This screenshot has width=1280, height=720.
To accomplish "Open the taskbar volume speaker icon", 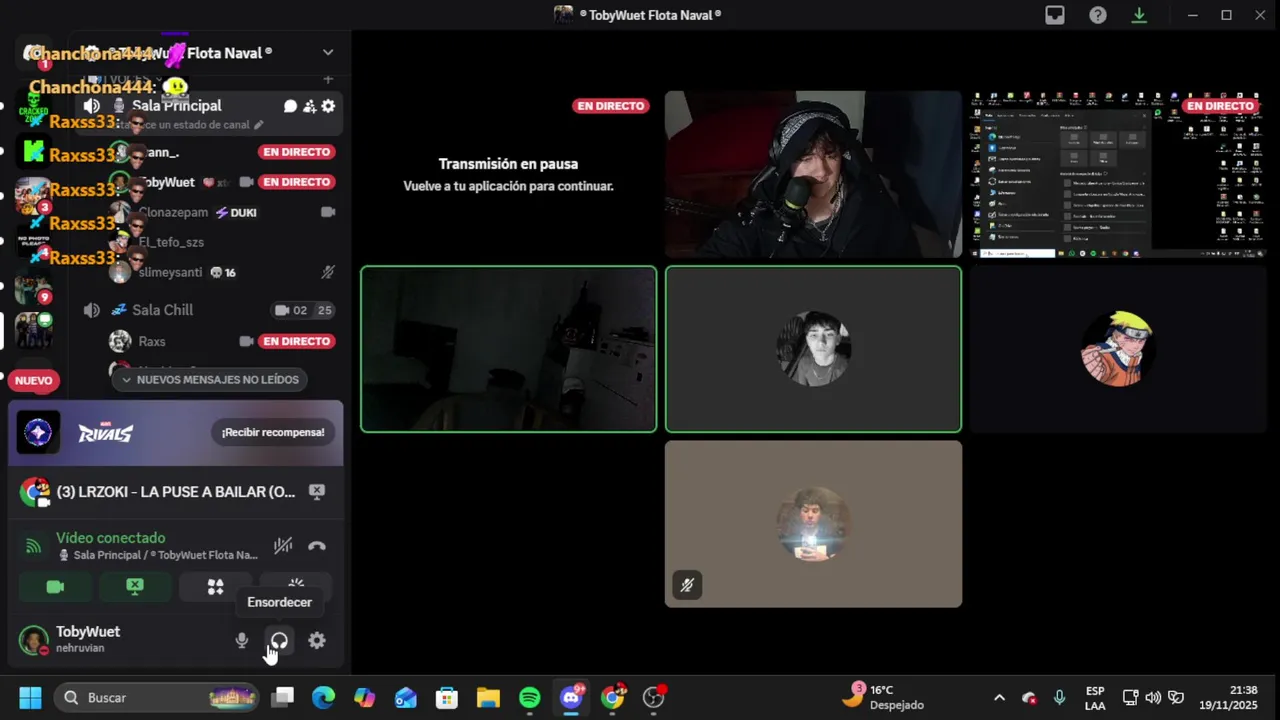I will [x=1153, y=697].
